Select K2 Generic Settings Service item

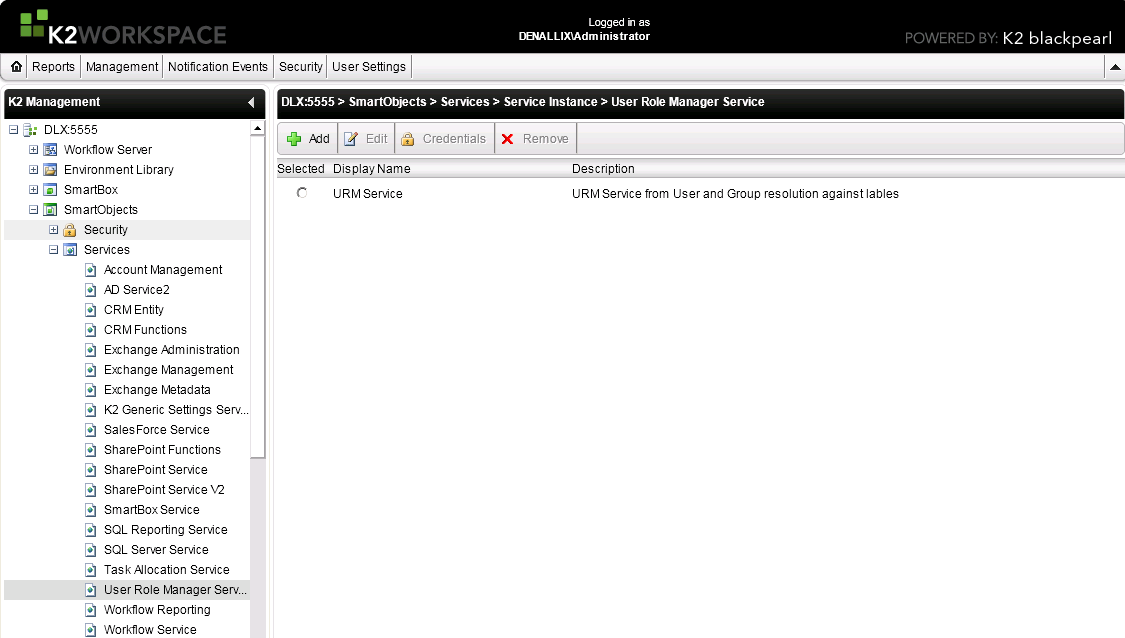[176, 410]
